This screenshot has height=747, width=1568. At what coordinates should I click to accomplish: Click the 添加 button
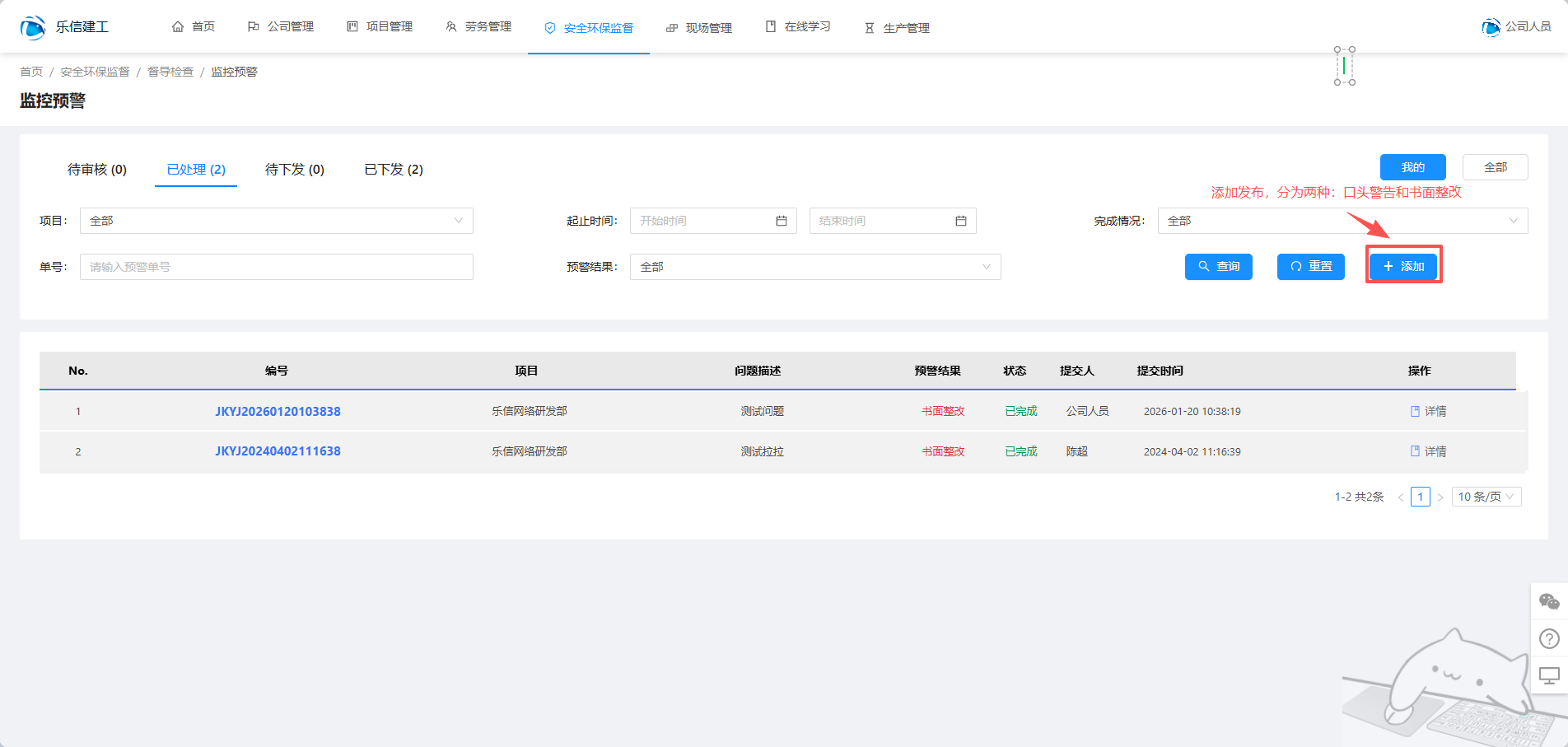[x=1403, y=266]
